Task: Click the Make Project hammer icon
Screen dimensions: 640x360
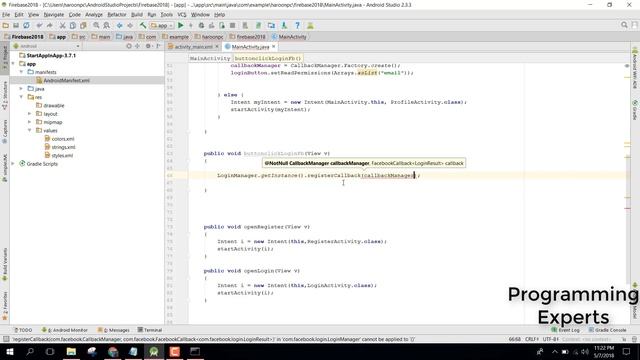Action: pyautogui.click(x=143, y=25)
